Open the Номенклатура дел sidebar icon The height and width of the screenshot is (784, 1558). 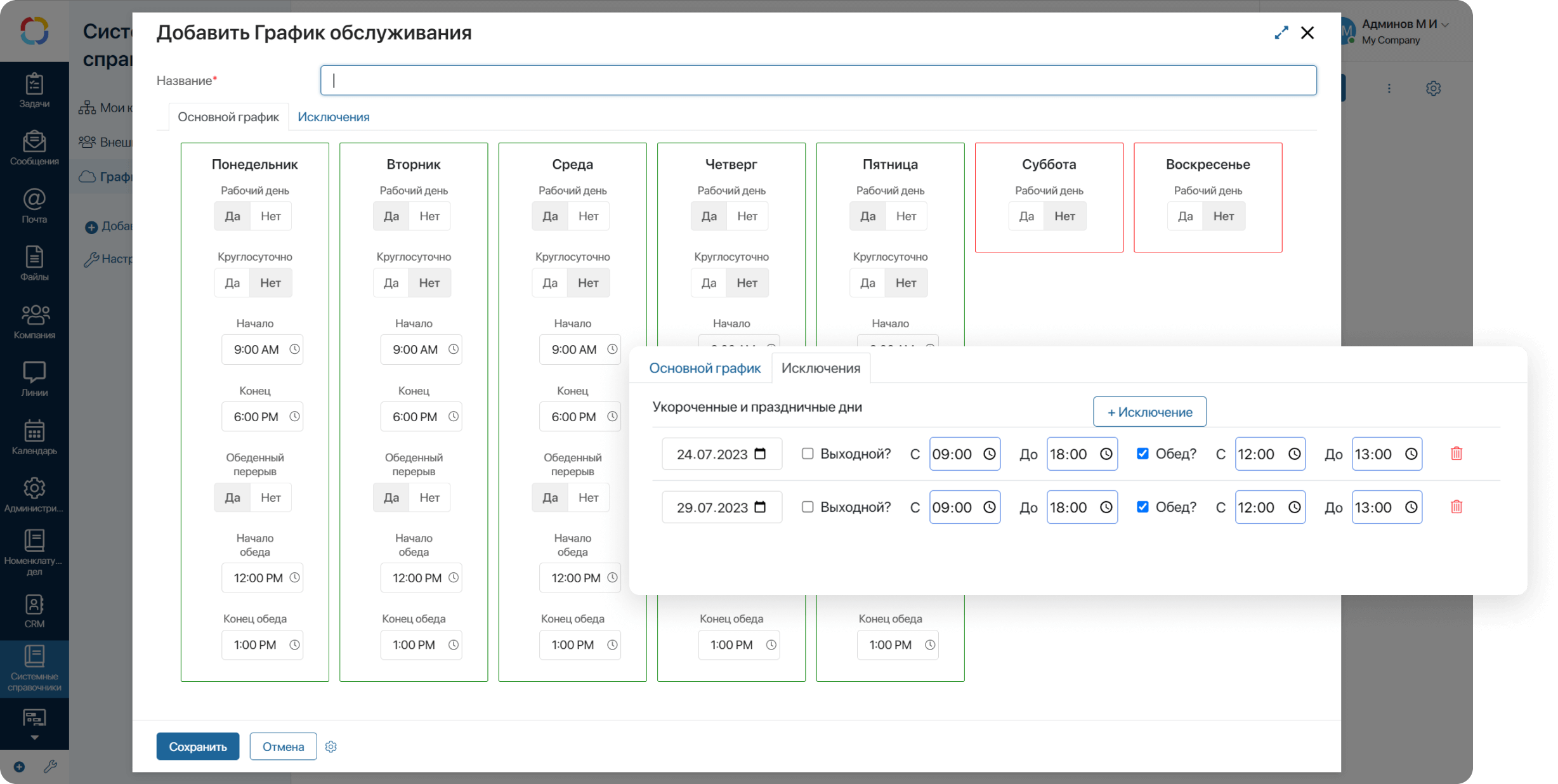(x=34, y=552)
